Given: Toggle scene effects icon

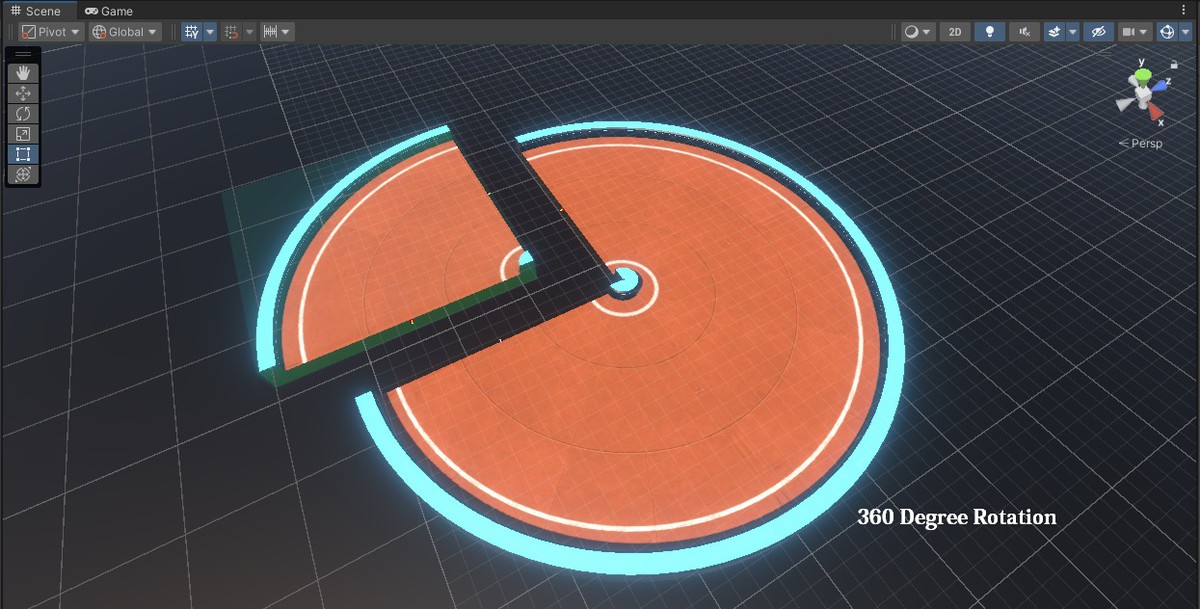Looking at the screenshot, I should 1054,32.
